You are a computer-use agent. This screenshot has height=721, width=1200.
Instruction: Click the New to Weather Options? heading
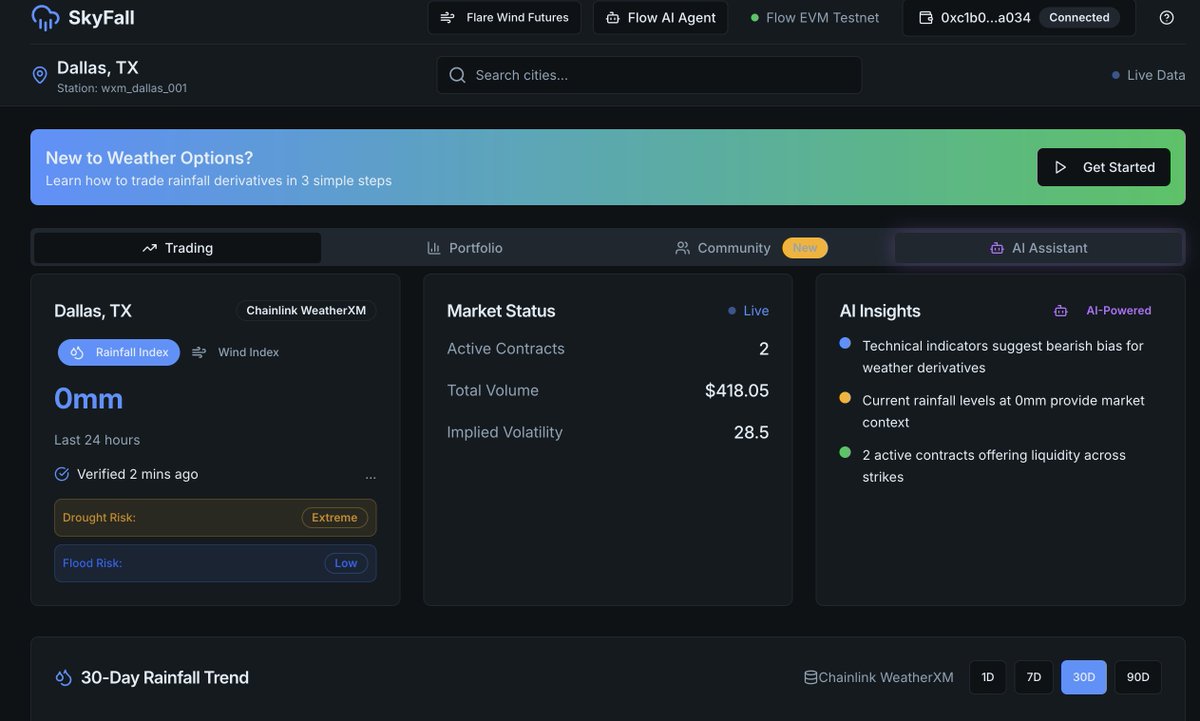pos(149,158)
